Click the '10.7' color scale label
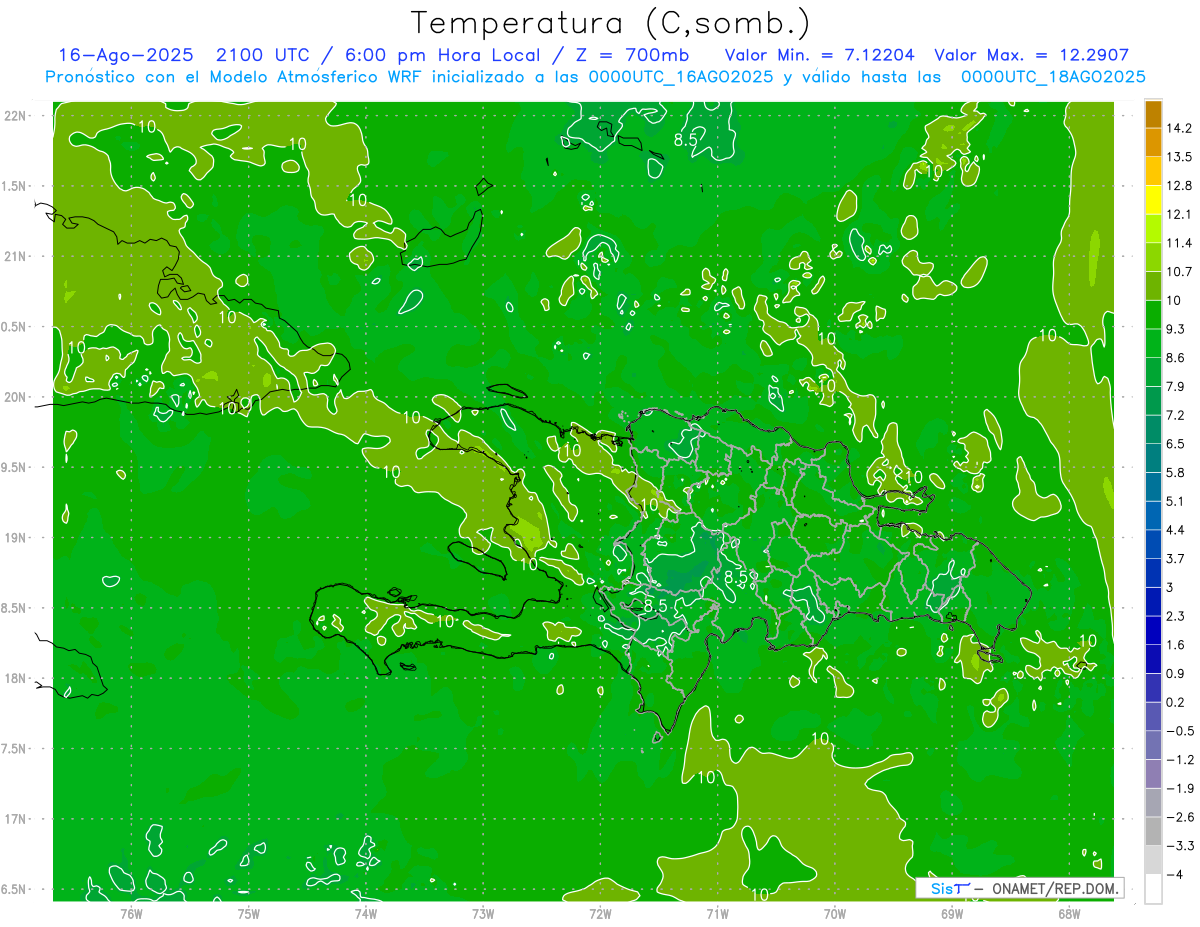 pyautogui.click(x=1180, y=272)
